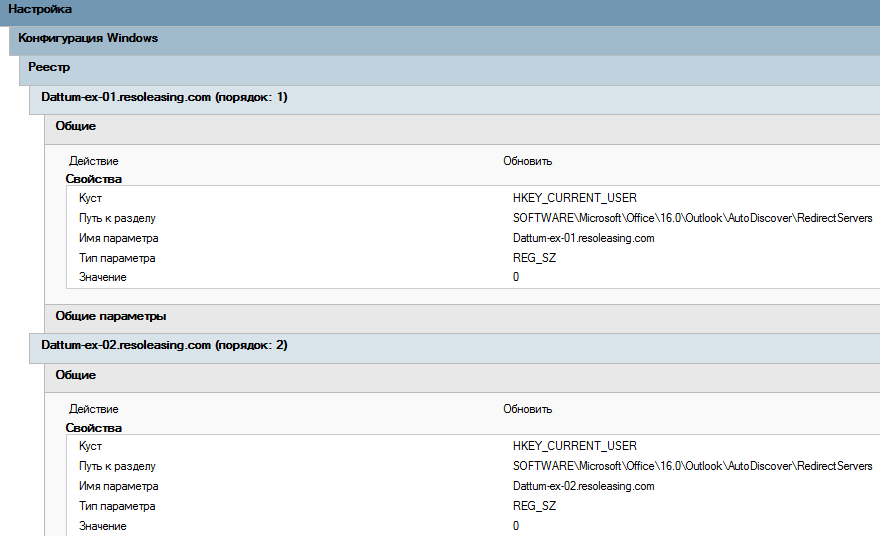
Task: Select Куст label in Dattum-ex-01 properties
Action: [90, 198]
